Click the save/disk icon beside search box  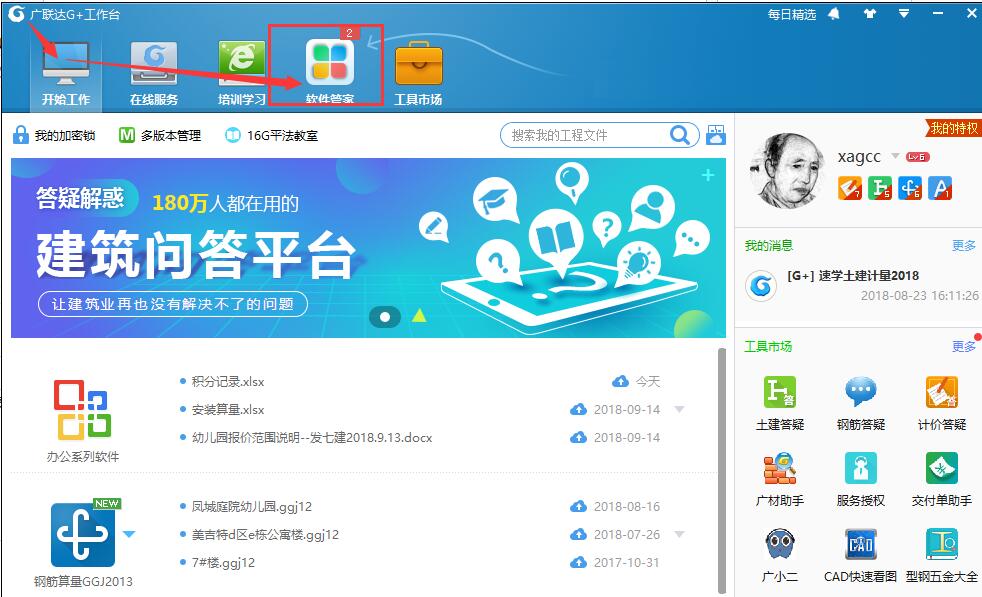[x=716, y=135]
